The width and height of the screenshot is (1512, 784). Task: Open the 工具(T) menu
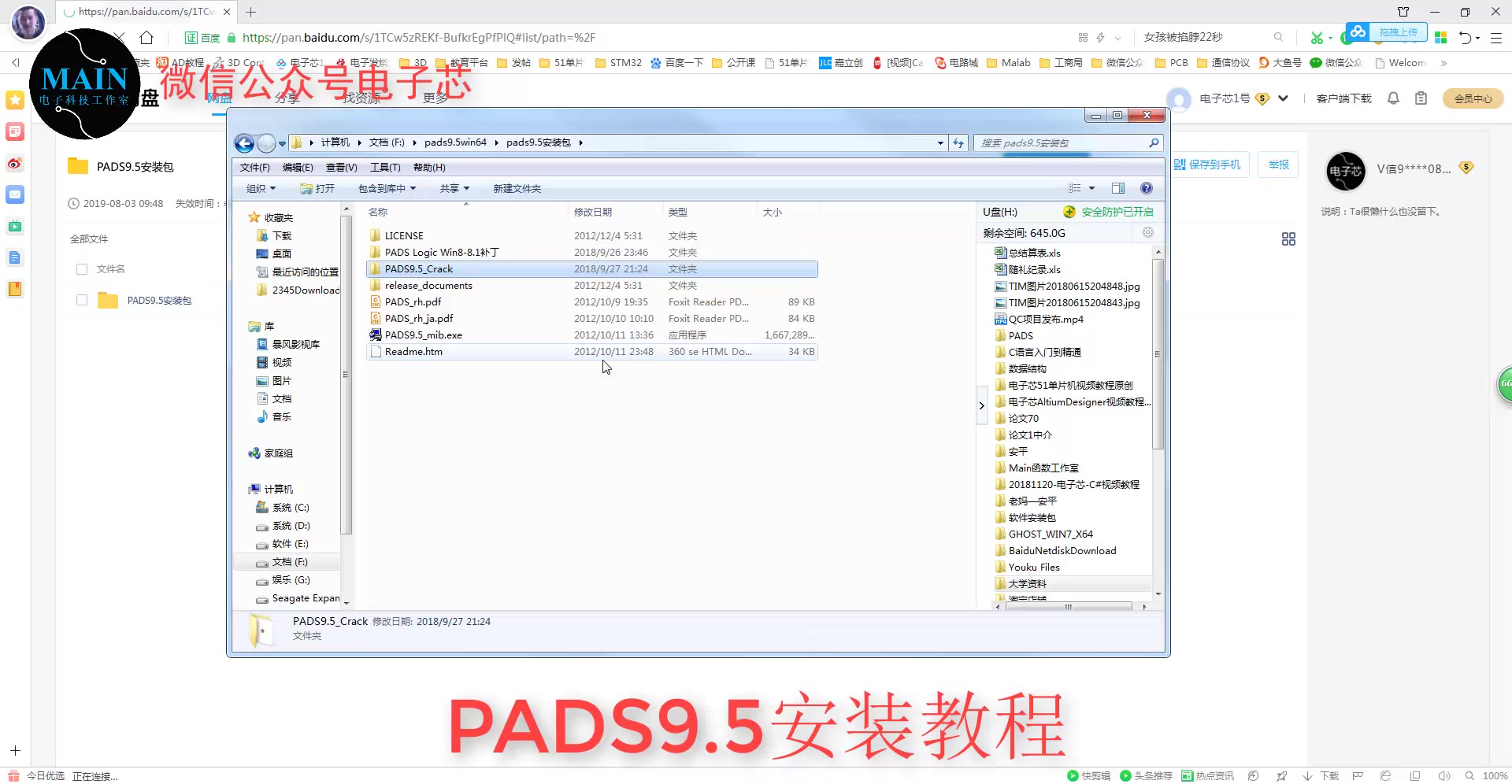(x=385, y=168)
